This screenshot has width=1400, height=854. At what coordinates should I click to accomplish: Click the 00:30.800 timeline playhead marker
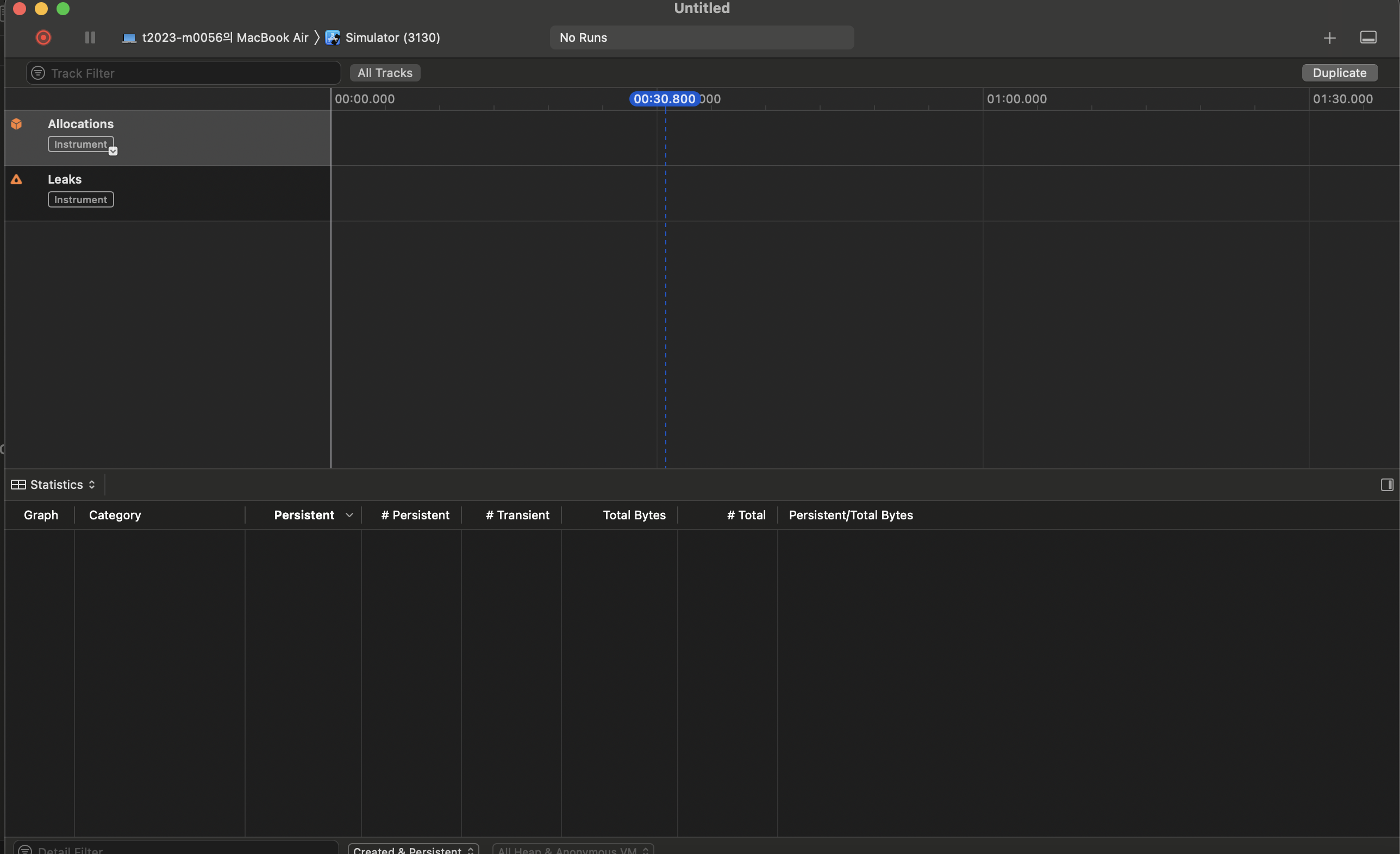pyautogui.click(x=664, y=99)
